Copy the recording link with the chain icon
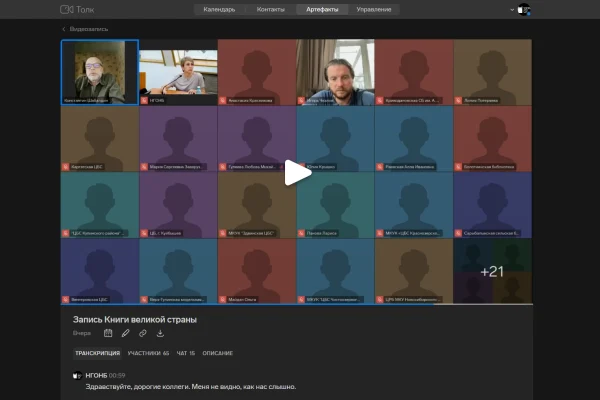This screenshot has height=400, width=600. 143,333
